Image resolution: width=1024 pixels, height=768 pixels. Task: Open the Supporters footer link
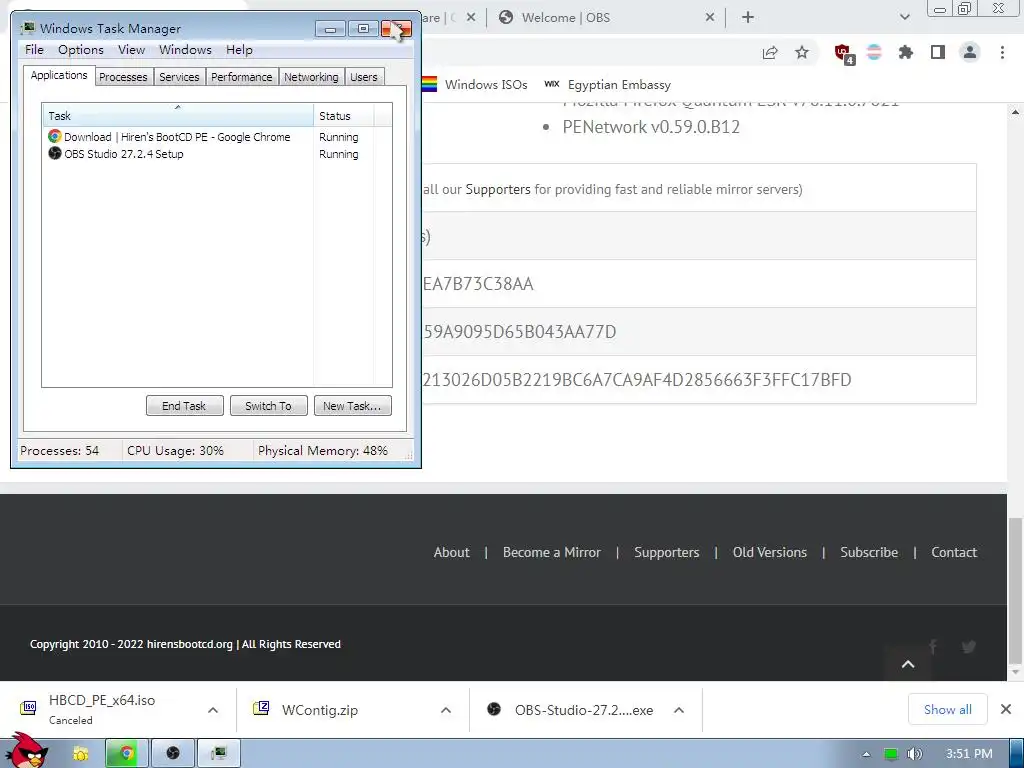pos(667,552)
